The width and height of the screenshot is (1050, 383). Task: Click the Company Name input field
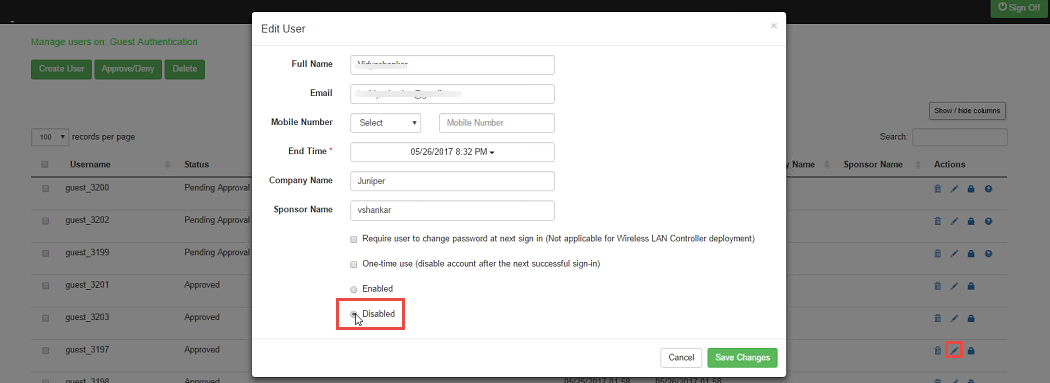(x=452, y=181)
